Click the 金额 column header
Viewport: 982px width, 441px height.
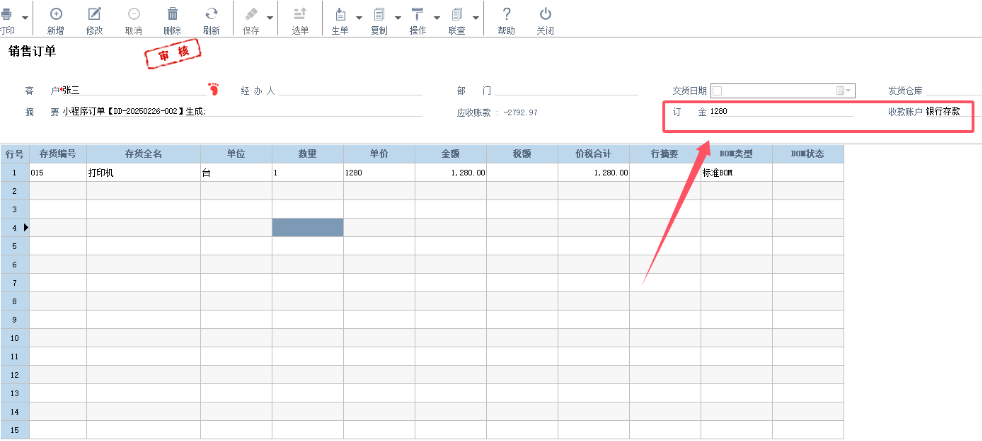pyautogui.click(x=450, y=154)
